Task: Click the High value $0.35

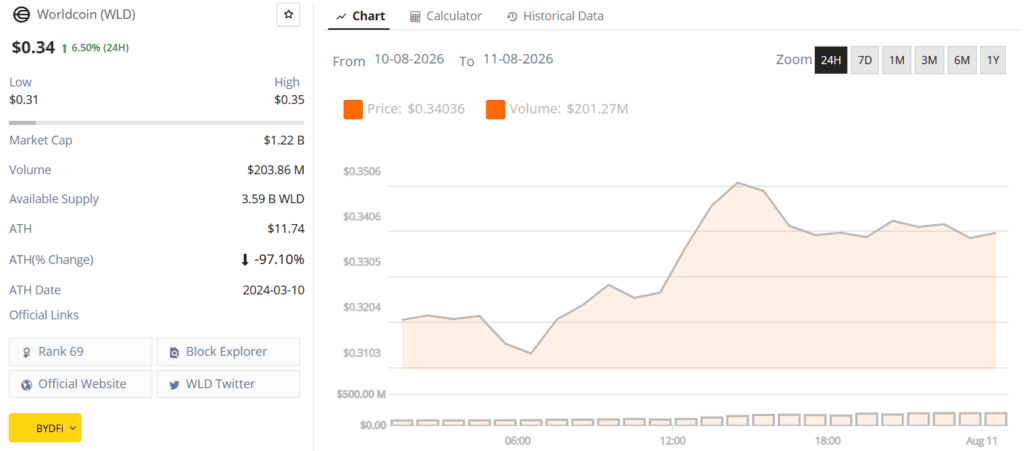Action: tap(289, 100)
